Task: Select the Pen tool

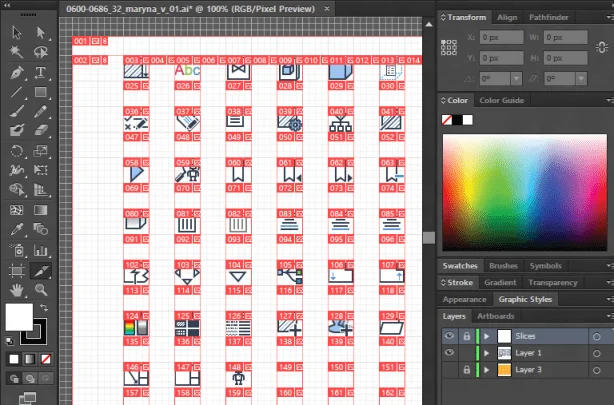Action: [x=16, y=72]
